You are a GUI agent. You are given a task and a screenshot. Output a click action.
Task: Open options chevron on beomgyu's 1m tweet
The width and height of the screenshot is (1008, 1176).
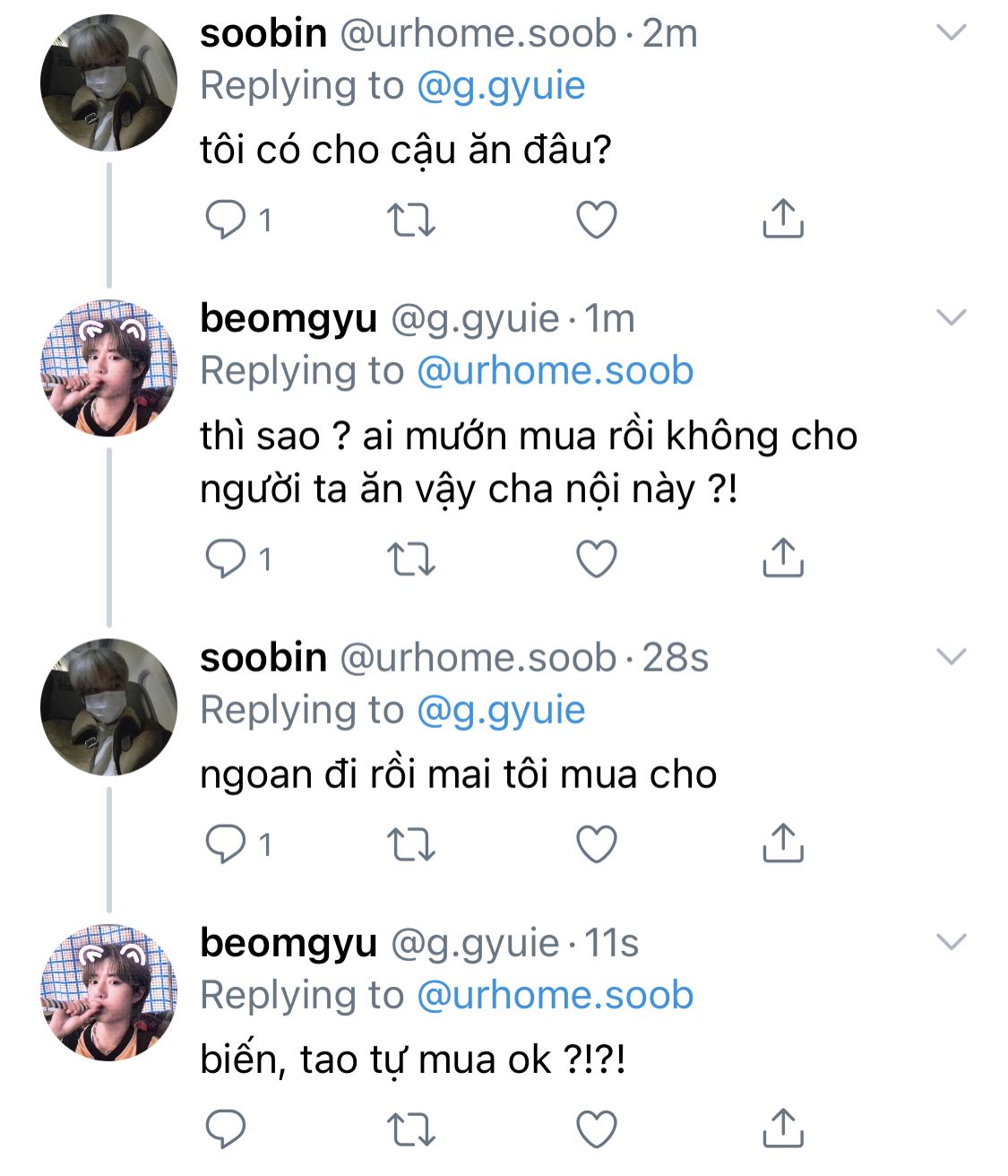951,317
